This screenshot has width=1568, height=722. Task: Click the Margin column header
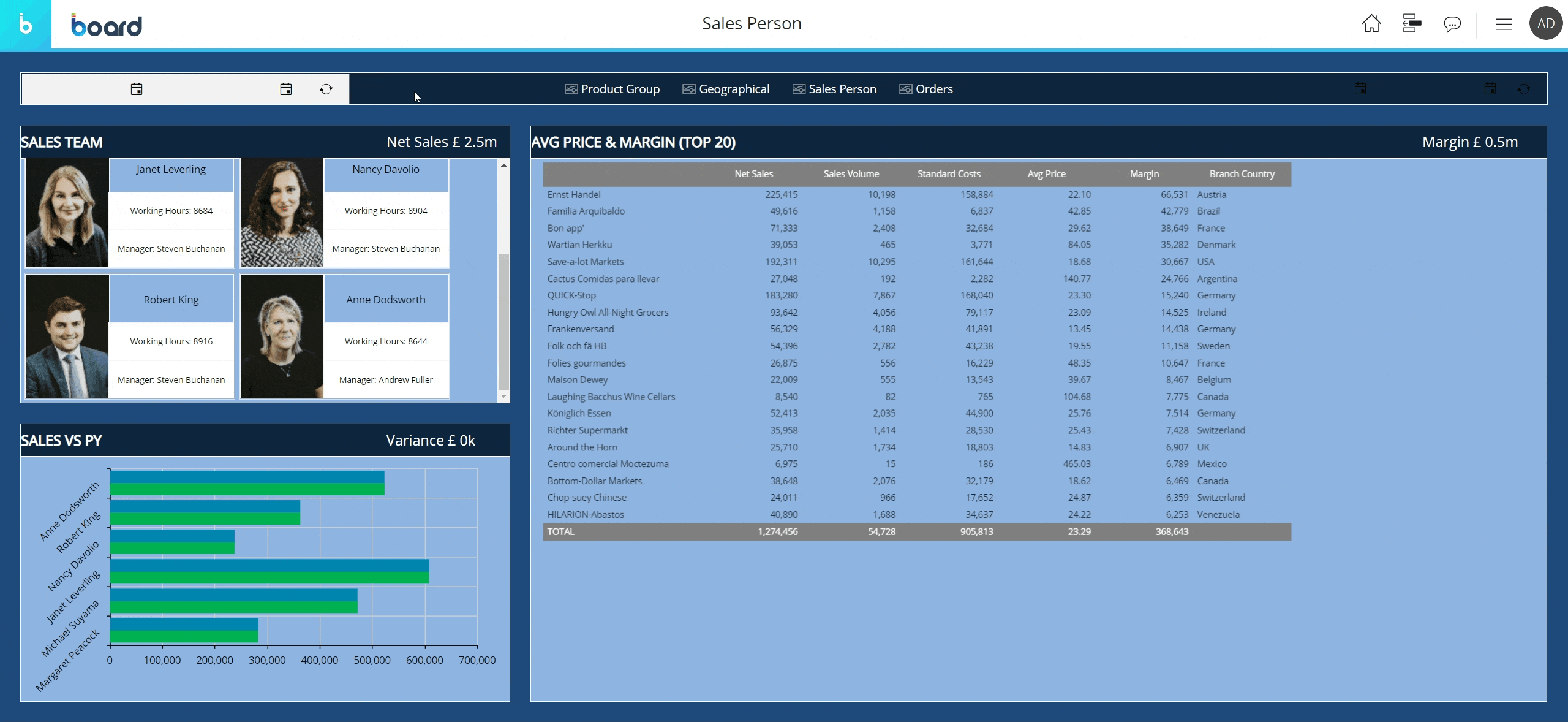tap(1144, 174)
